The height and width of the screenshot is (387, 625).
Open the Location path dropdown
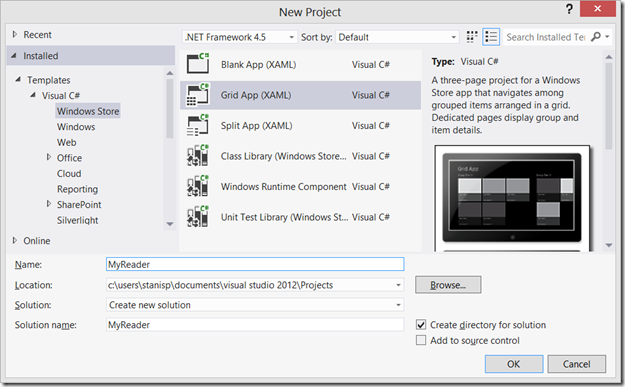tap(398, 285)
